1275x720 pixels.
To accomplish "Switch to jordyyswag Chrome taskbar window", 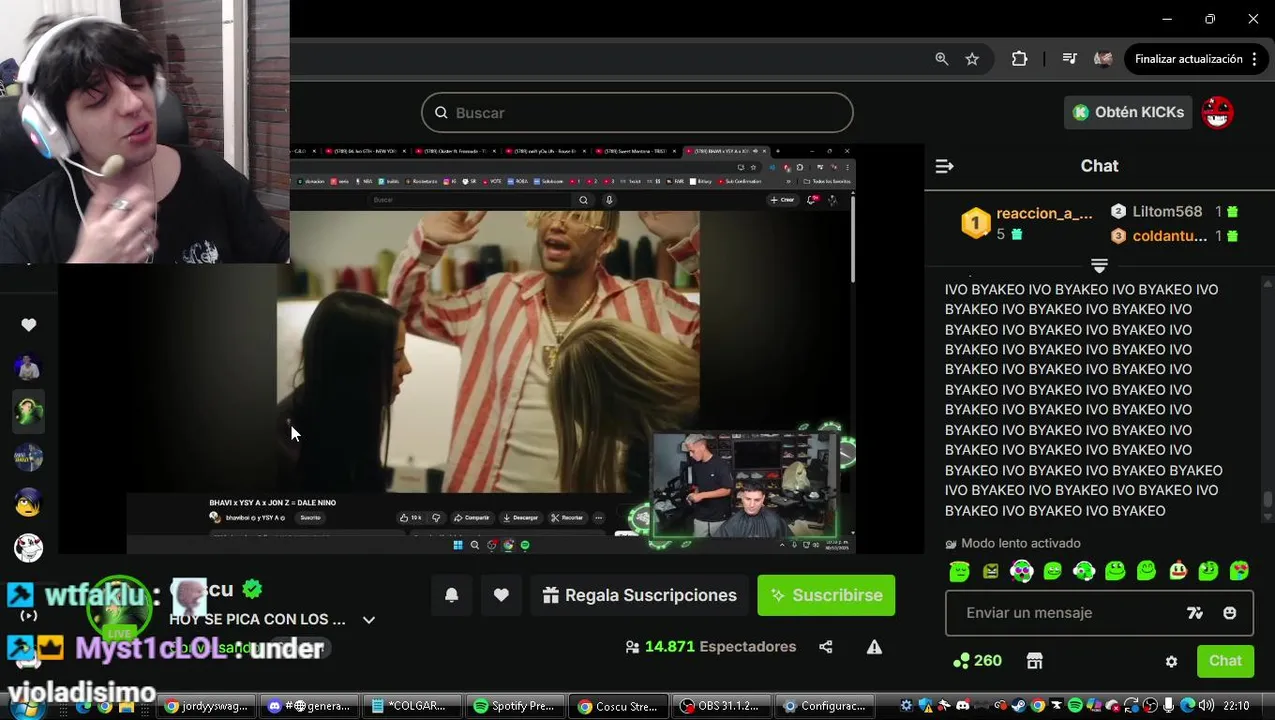I will 207,706.
